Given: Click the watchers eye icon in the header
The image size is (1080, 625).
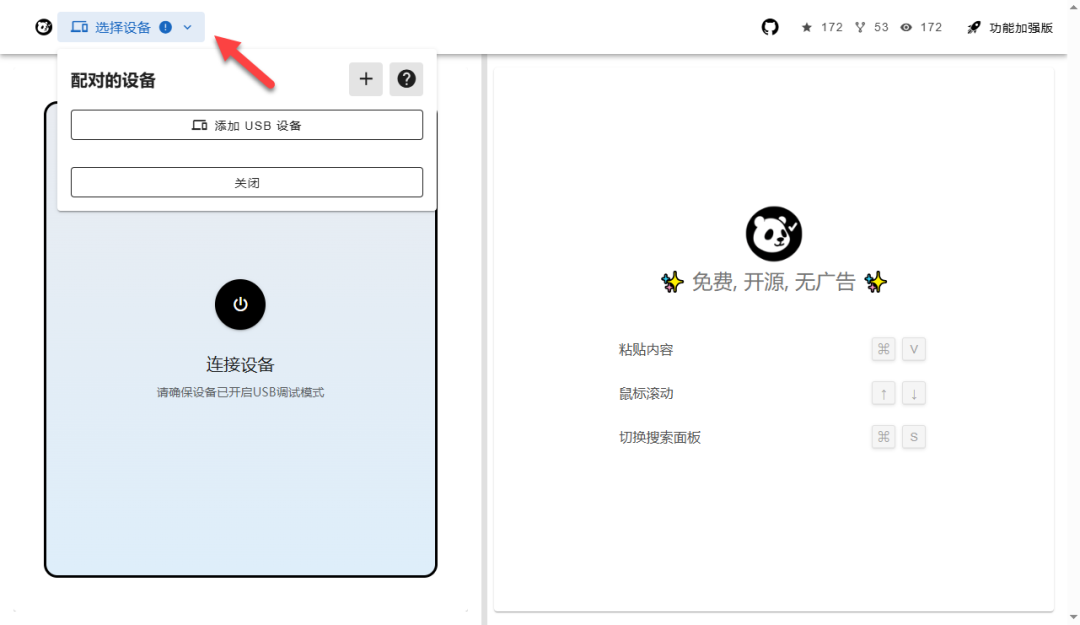Looking at the screenshot, I should [905, 27].
